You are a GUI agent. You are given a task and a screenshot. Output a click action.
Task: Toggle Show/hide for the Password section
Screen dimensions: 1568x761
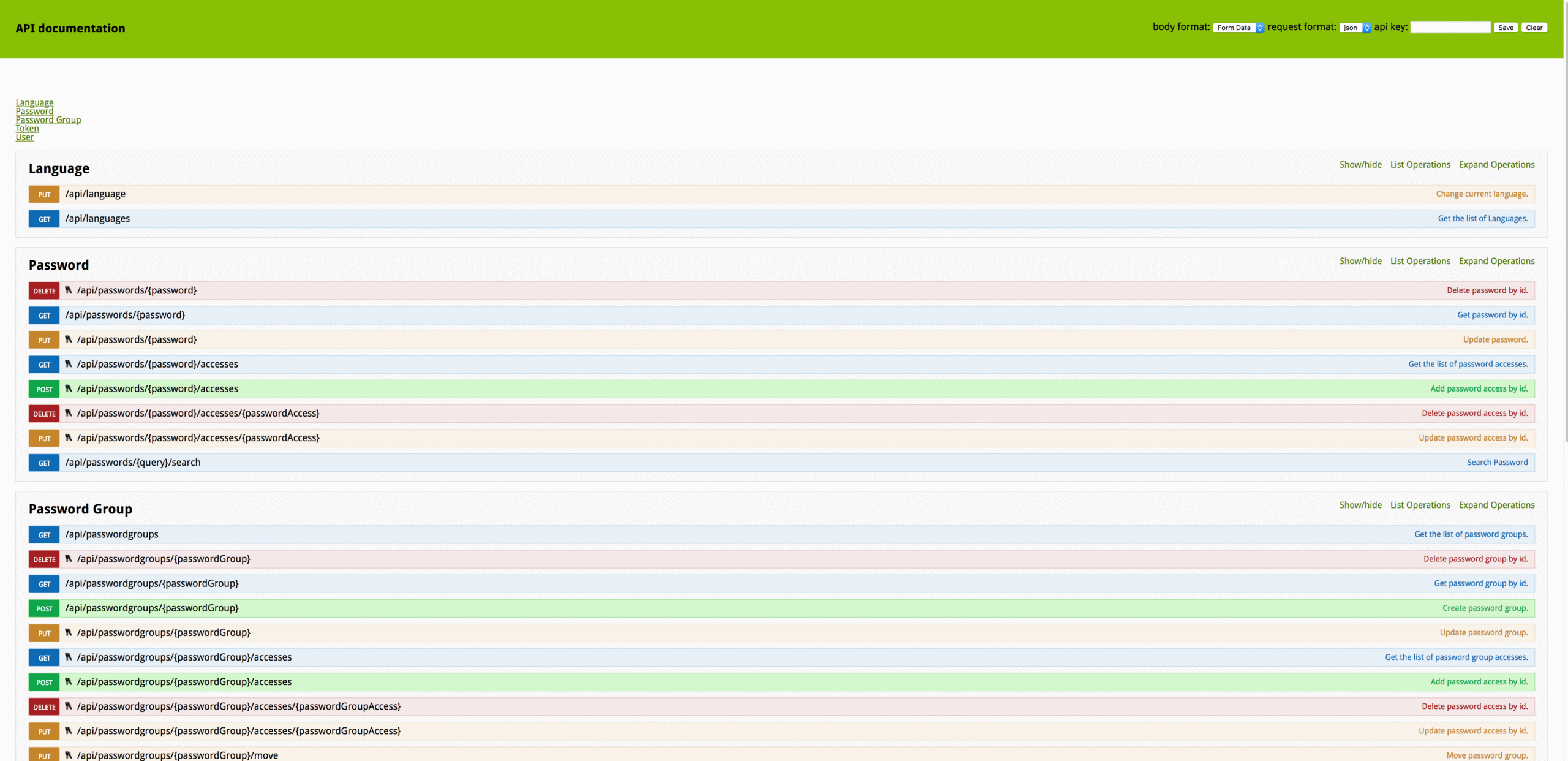pyautogui.click(x=1360, y=261)
